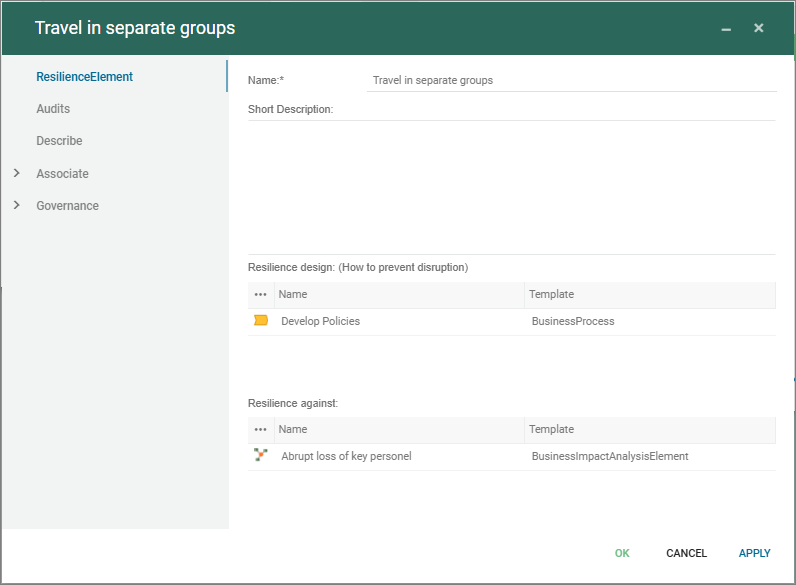Open the Audits tab

click(53, 109)
